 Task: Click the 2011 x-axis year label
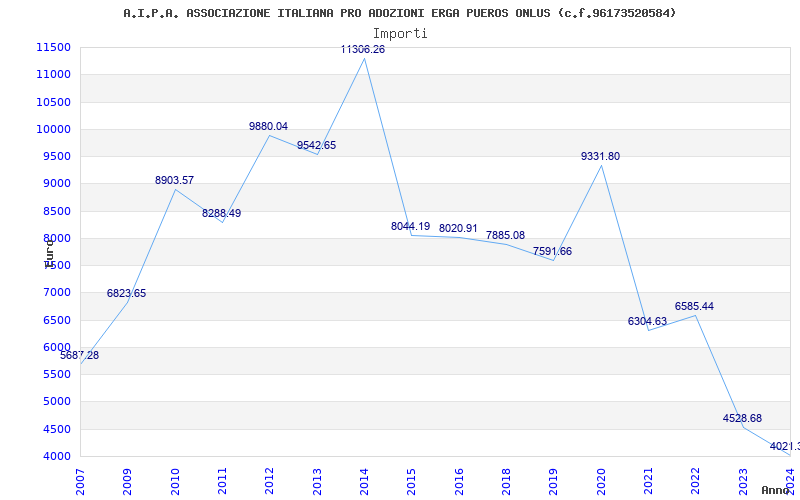pyautogui.click(x=222, y=481)
